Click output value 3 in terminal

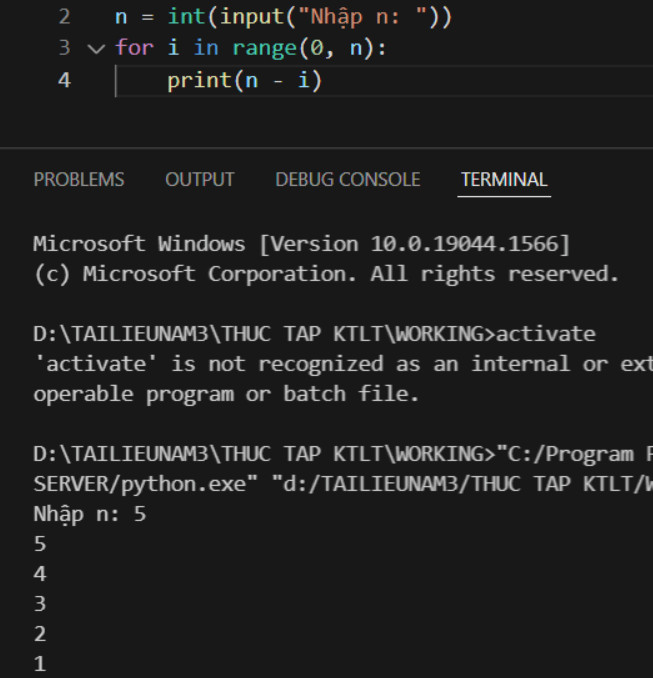tap(40, 604)
